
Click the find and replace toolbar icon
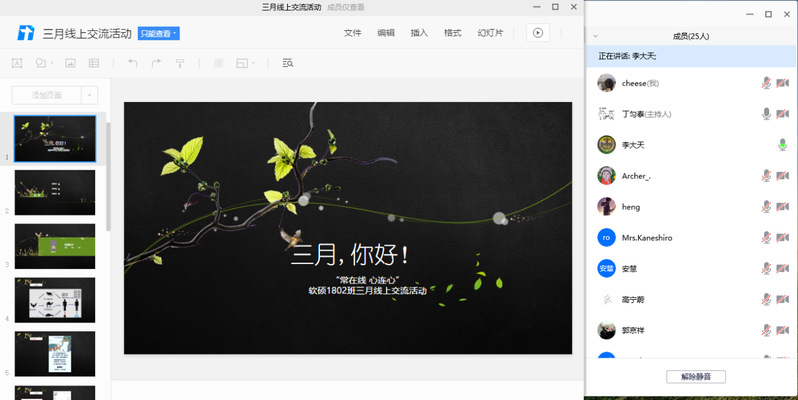[x=288, y=63]
